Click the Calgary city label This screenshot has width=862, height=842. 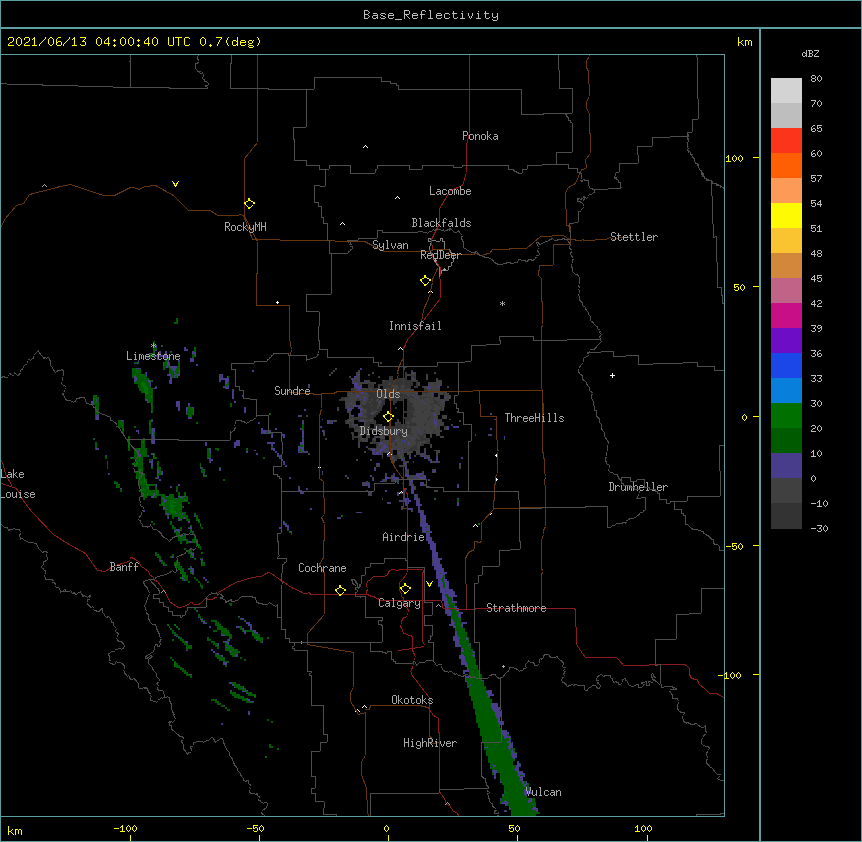399,603
